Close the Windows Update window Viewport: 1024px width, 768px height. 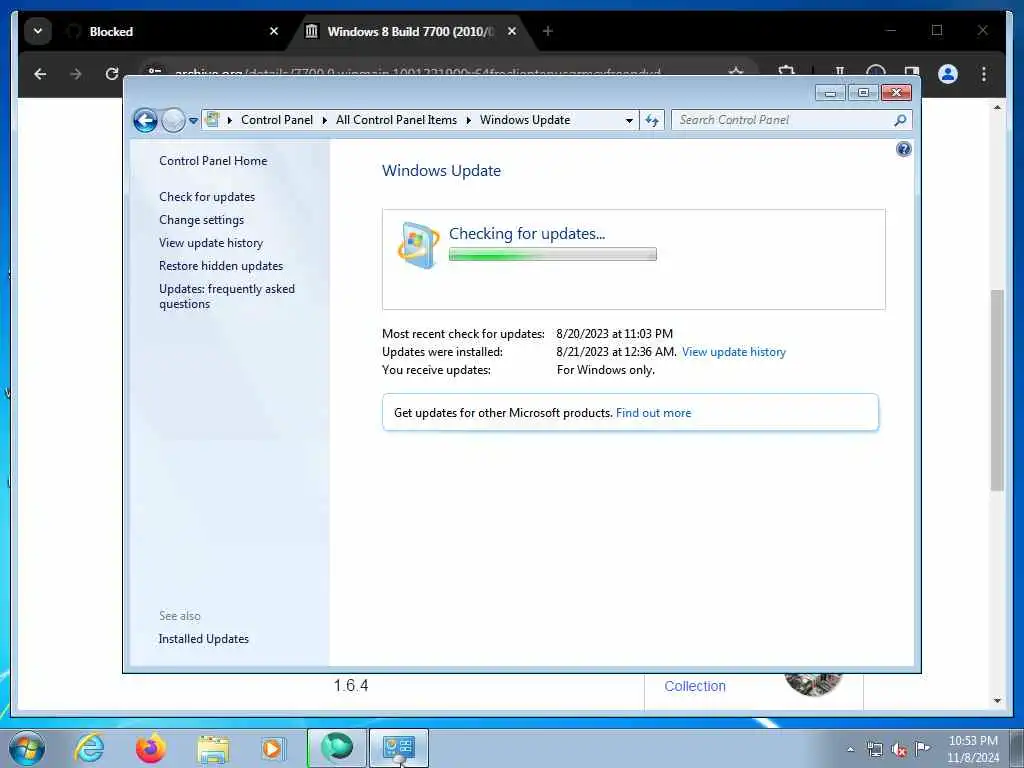tap(896, 93)
